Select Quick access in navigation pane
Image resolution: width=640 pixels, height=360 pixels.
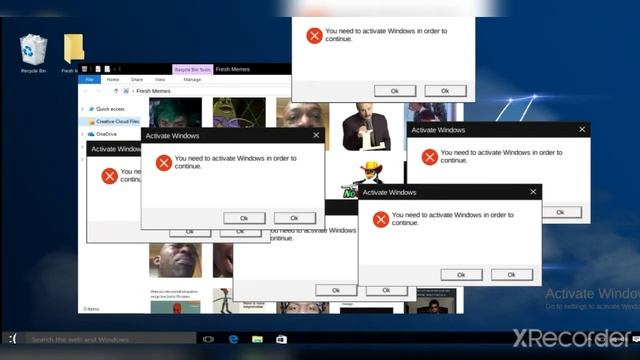[110, 109]
